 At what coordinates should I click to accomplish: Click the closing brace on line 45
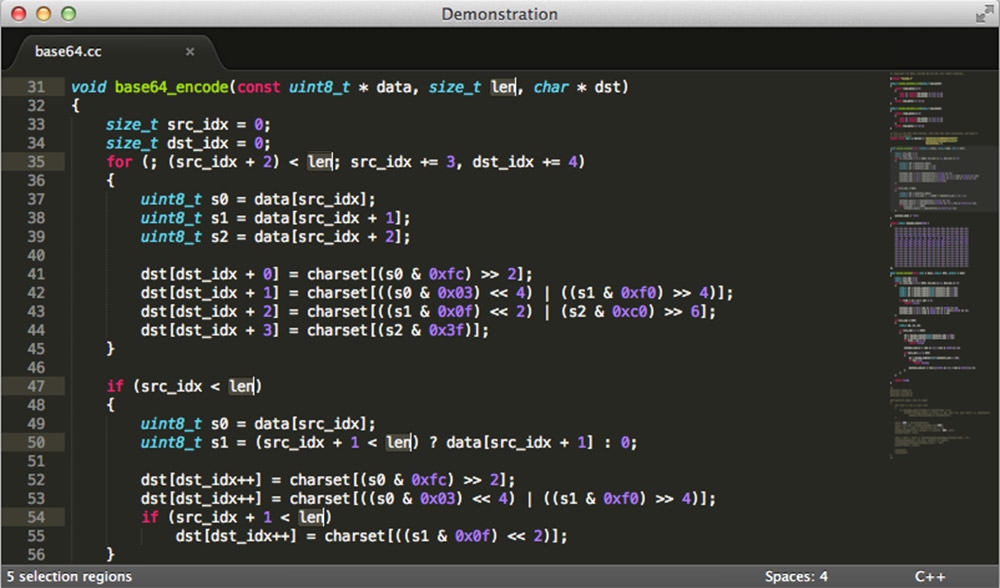(110, 349)
